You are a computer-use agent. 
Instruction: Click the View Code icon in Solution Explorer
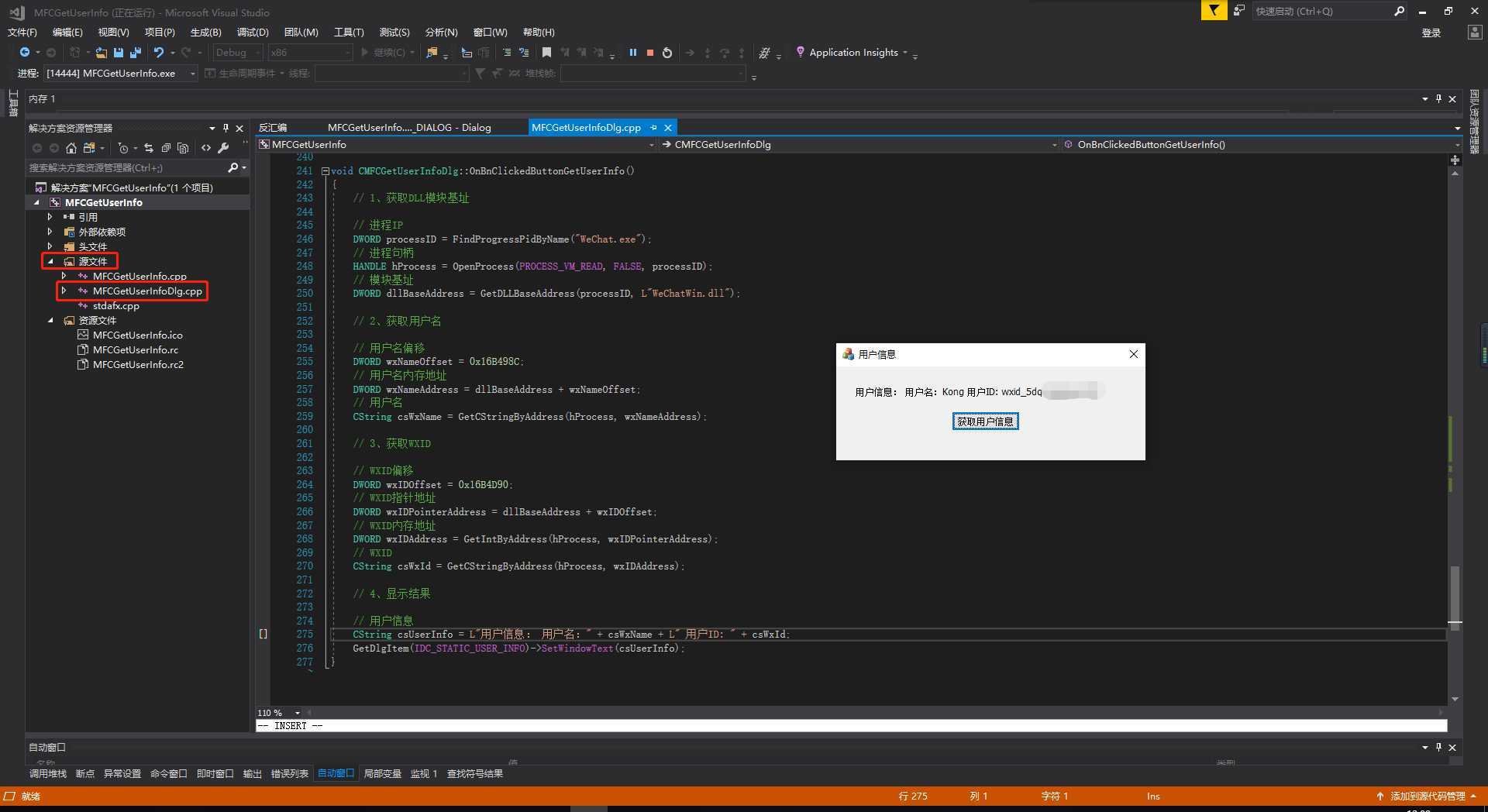coord(206,147)
